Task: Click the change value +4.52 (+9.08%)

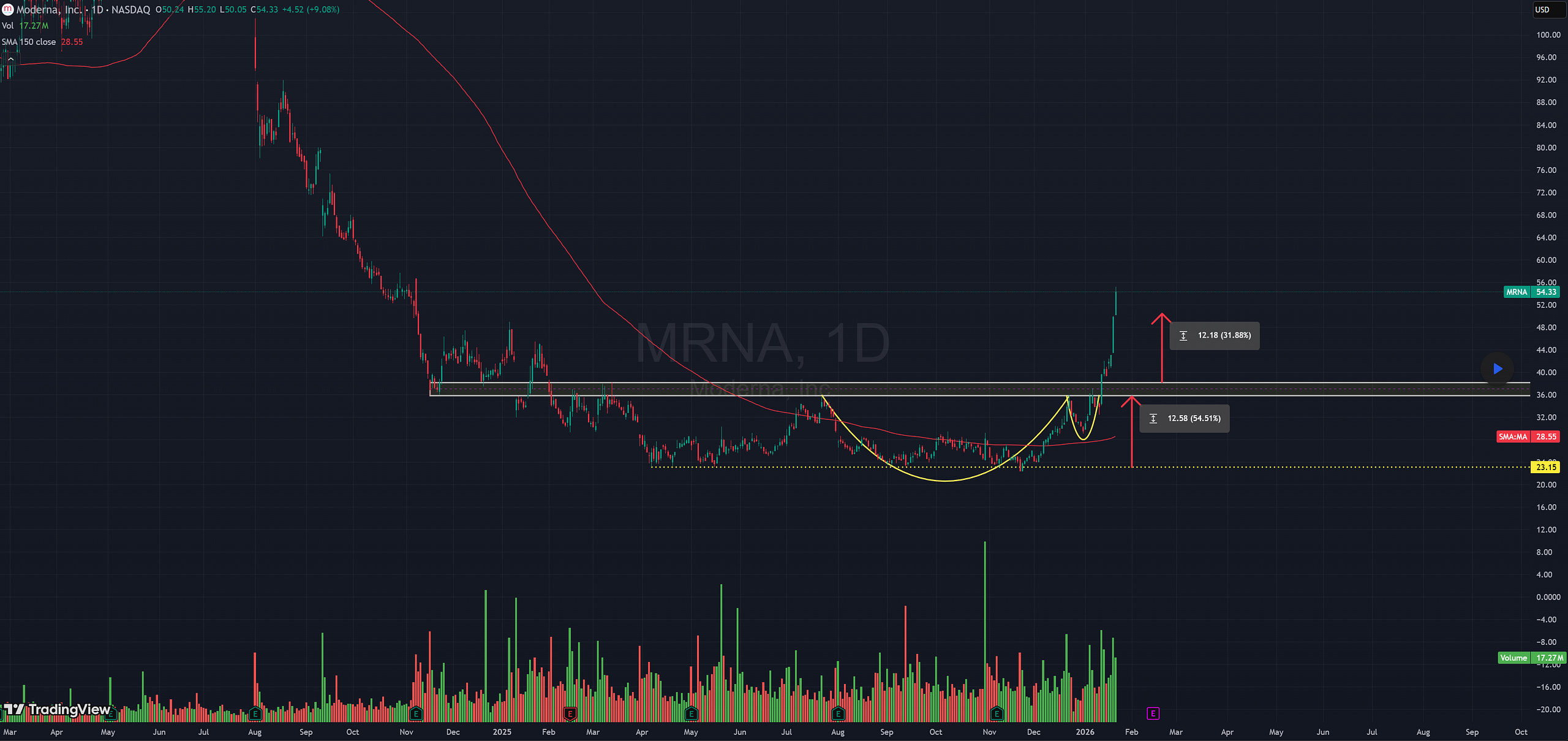Action: click(311, 9)
